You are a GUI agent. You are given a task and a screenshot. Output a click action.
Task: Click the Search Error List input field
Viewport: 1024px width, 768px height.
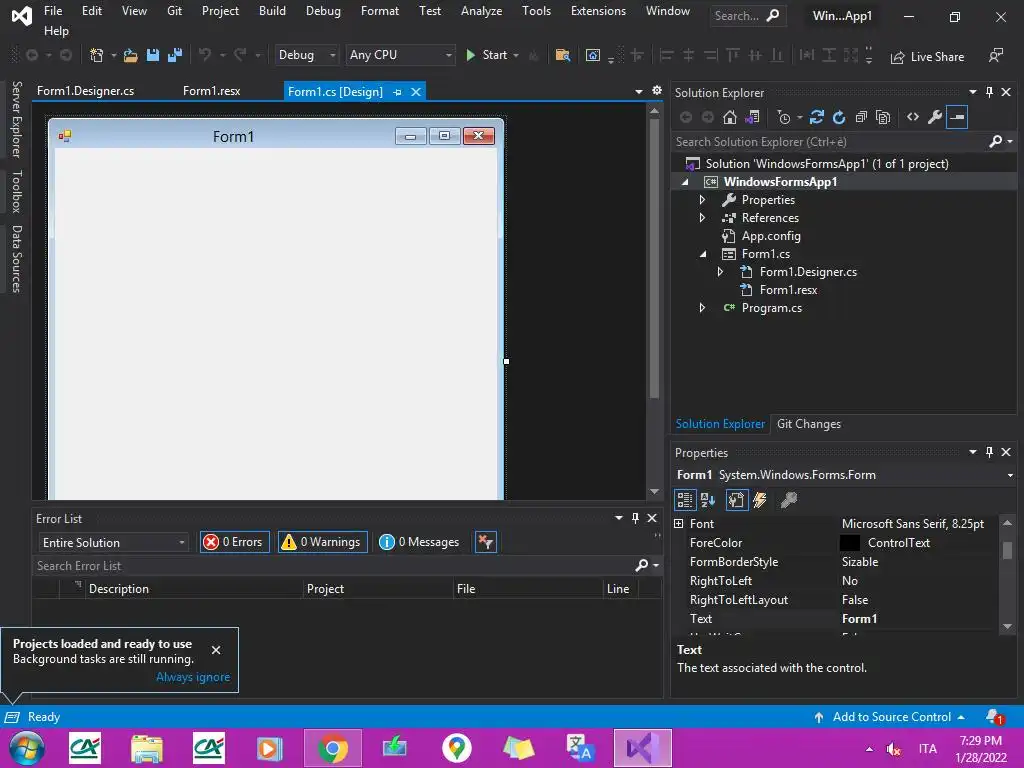point(333,566)
